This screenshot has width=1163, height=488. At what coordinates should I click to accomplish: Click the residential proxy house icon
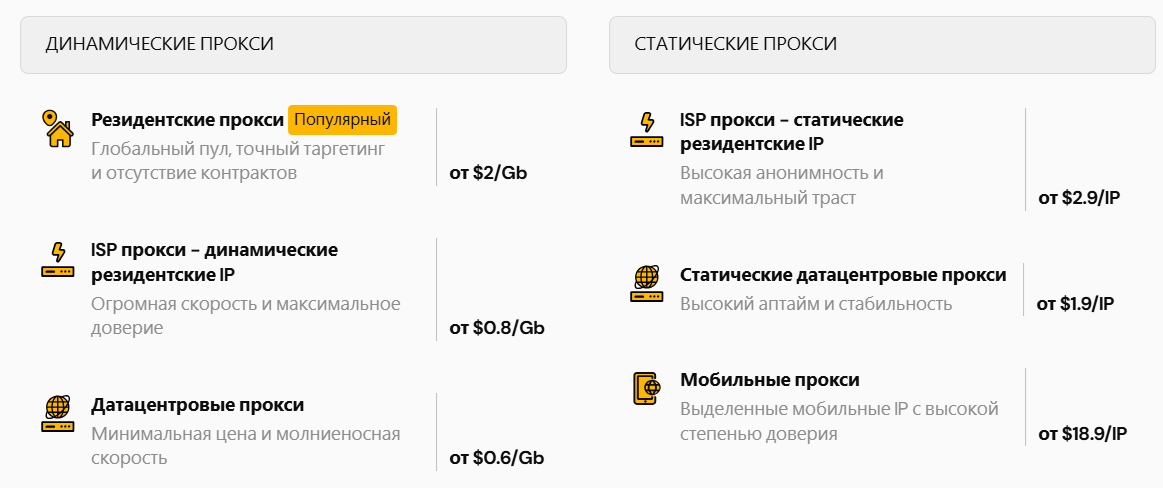(x=57, y=129)
